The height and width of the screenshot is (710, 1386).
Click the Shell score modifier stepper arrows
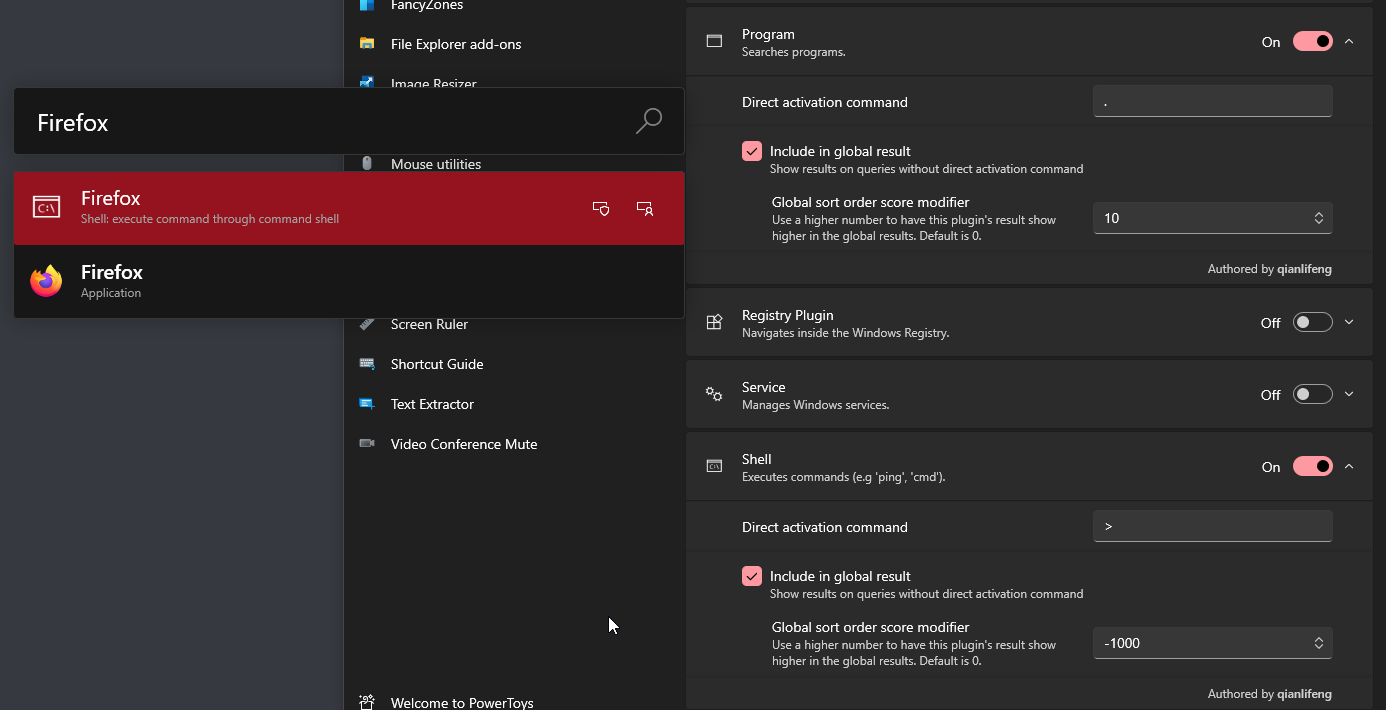tap(1318, 643)
